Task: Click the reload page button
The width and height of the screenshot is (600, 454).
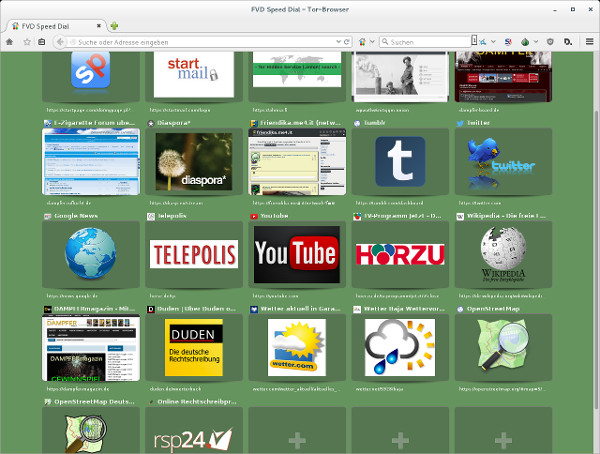Action: pos(345,42)
